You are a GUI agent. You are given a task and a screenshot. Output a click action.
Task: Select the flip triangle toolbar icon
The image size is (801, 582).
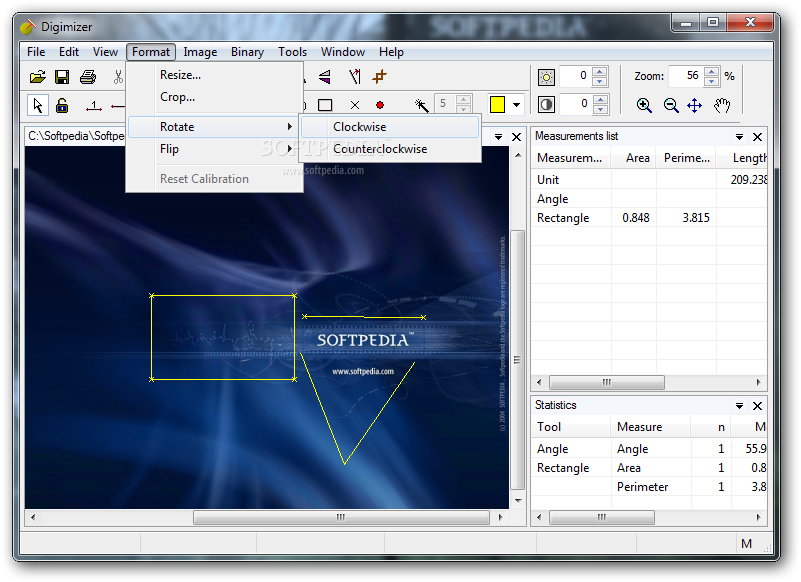(325, 77)
